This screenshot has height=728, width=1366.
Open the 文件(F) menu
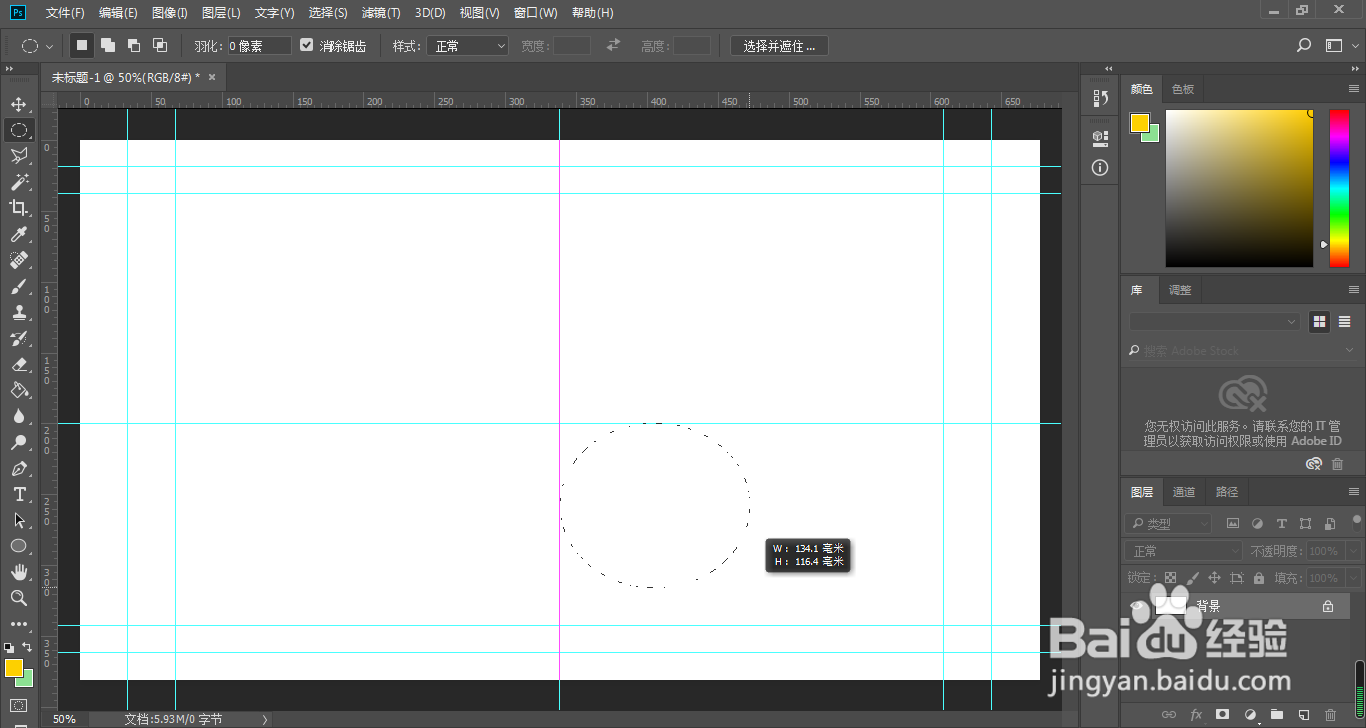(65, 13)
